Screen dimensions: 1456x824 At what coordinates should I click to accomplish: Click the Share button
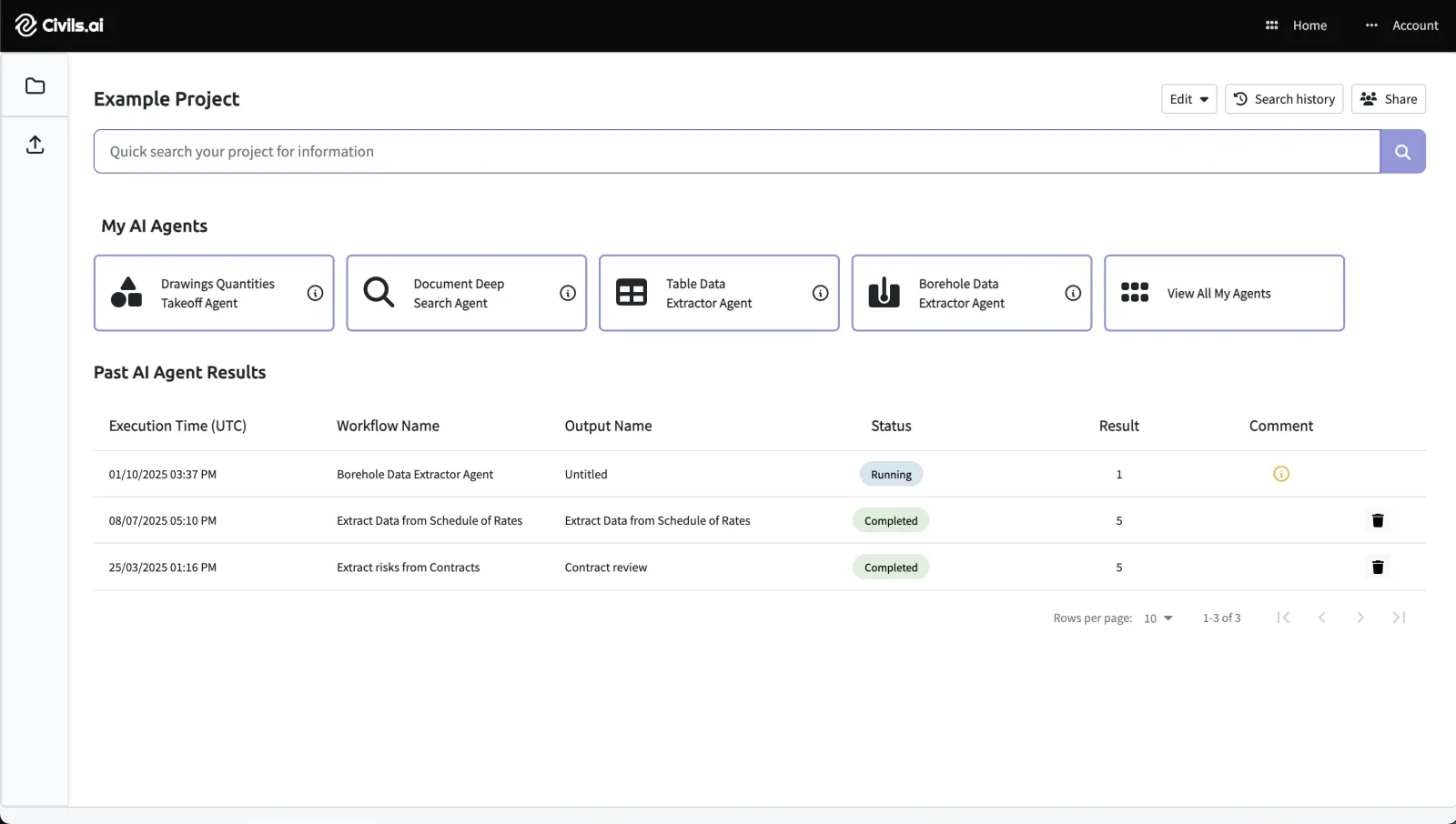(1389, 99)
